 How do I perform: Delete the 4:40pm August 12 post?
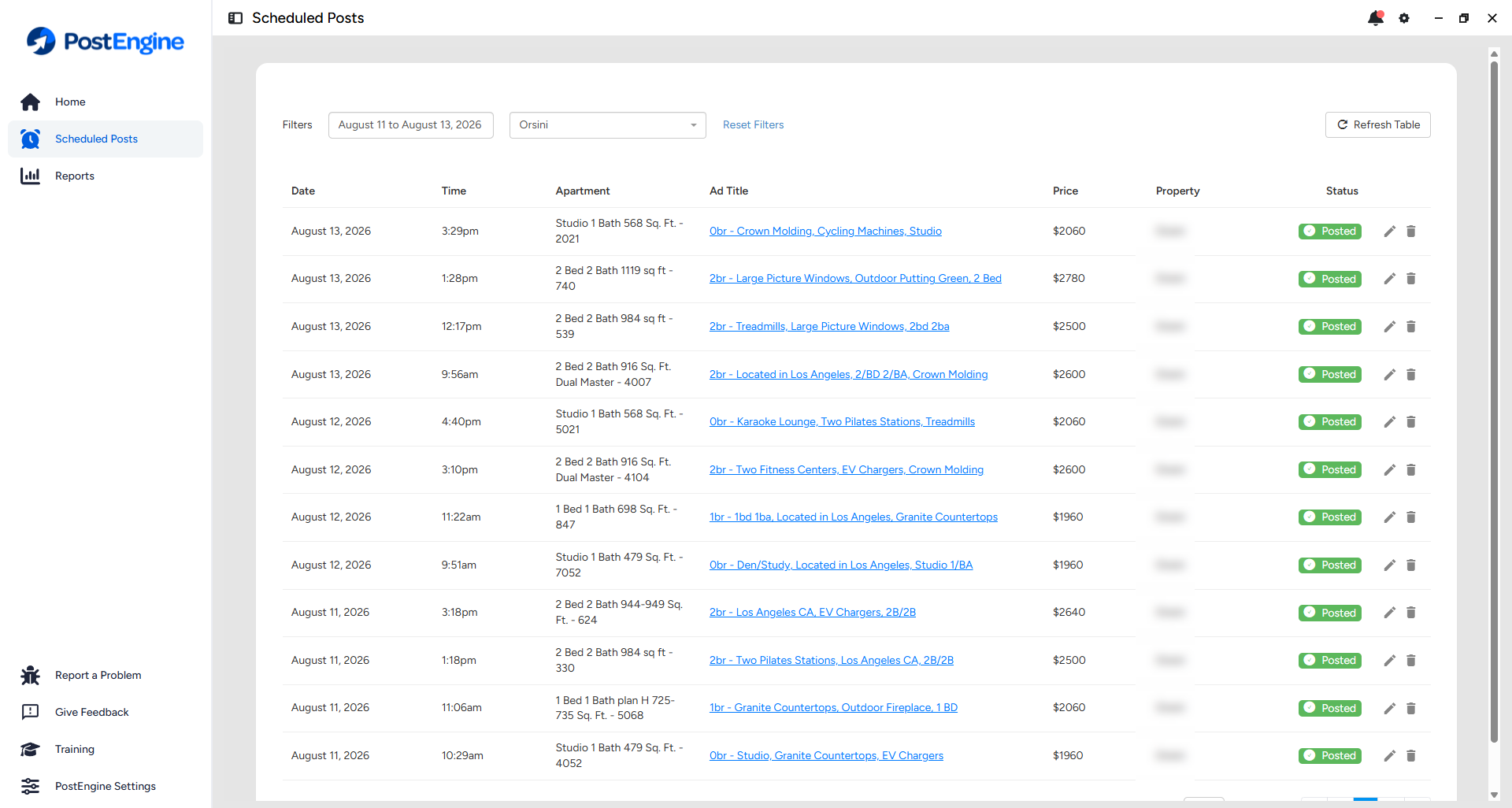coord(1411,422)
